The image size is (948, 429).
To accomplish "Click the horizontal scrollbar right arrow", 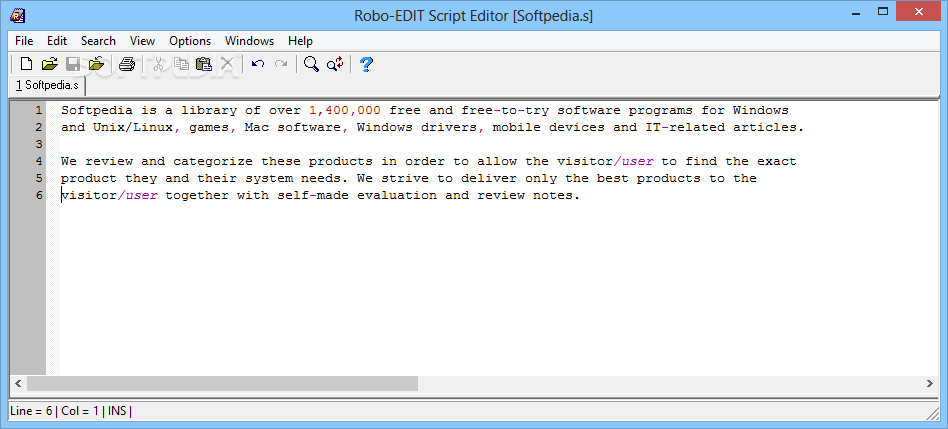I will pyautogui.click(x=930, y=383).
